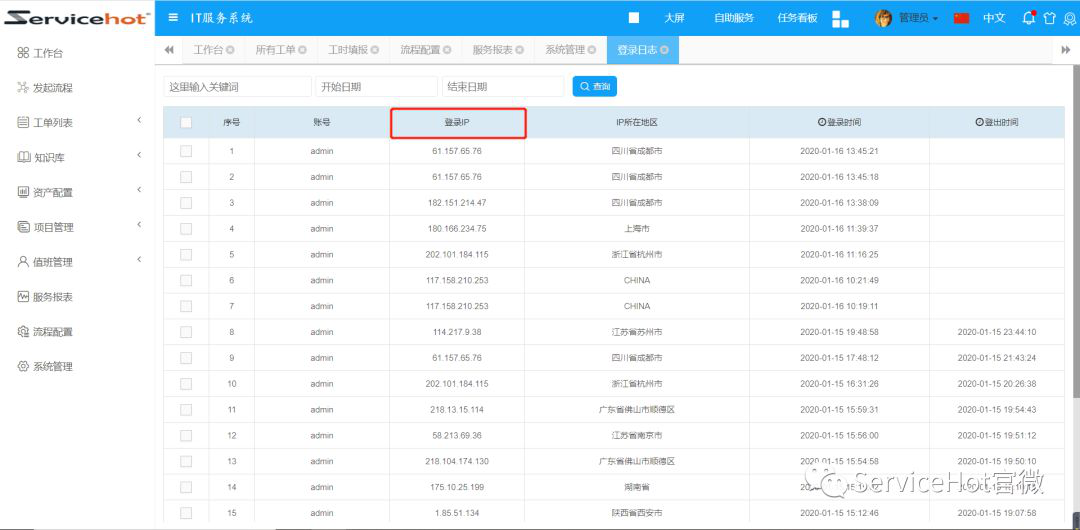Image resolution: width=1080 pixels, height=530 pixels.
Task: Open 系统管理 in the left sidebar
Action: coord(52,367)
